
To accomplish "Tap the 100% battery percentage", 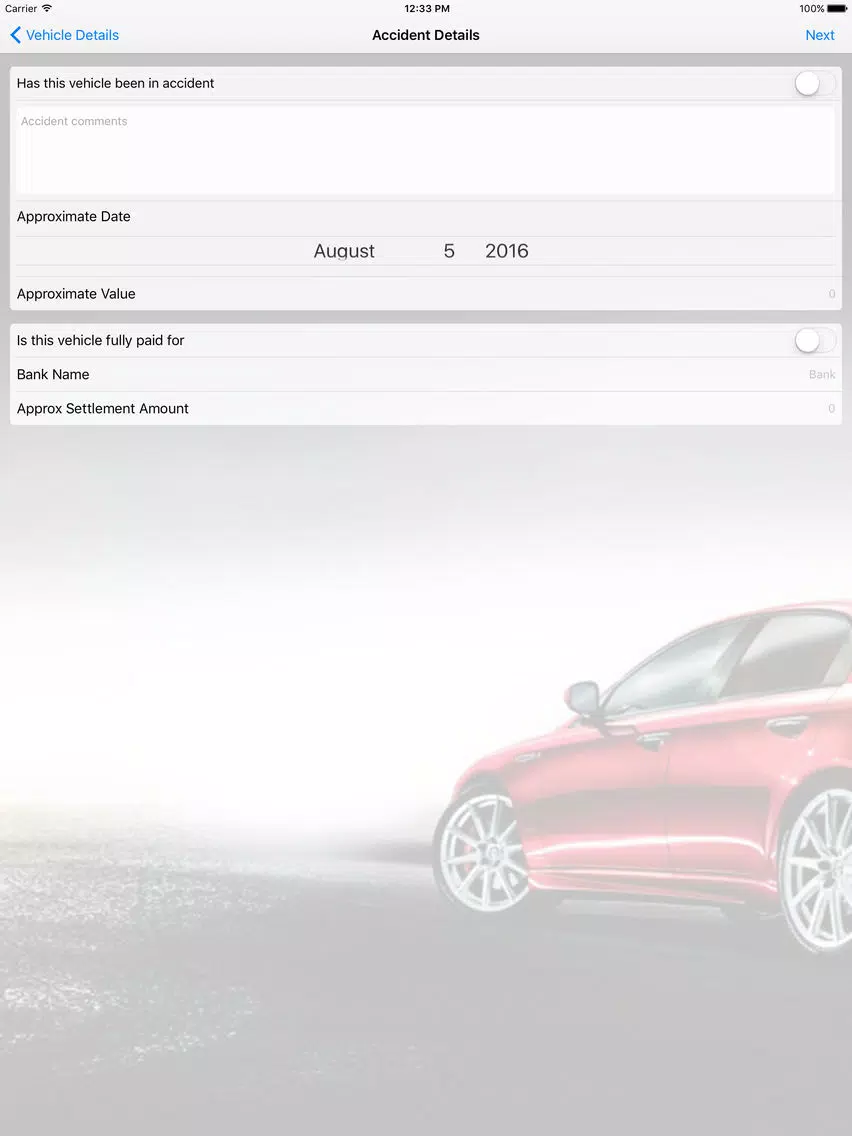I will (x=811, y=9).
